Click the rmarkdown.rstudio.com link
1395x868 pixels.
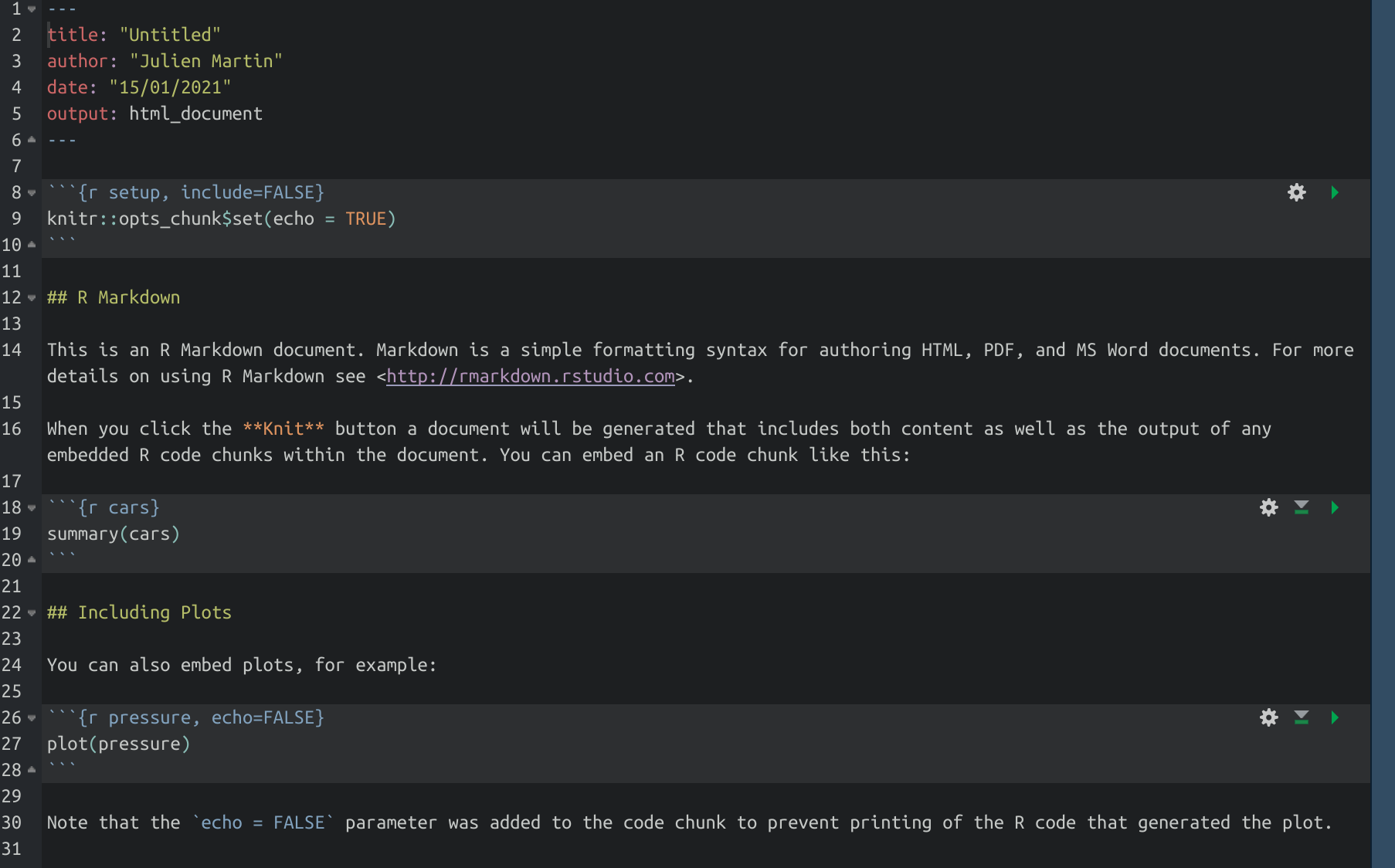click(x=530, y=376)
